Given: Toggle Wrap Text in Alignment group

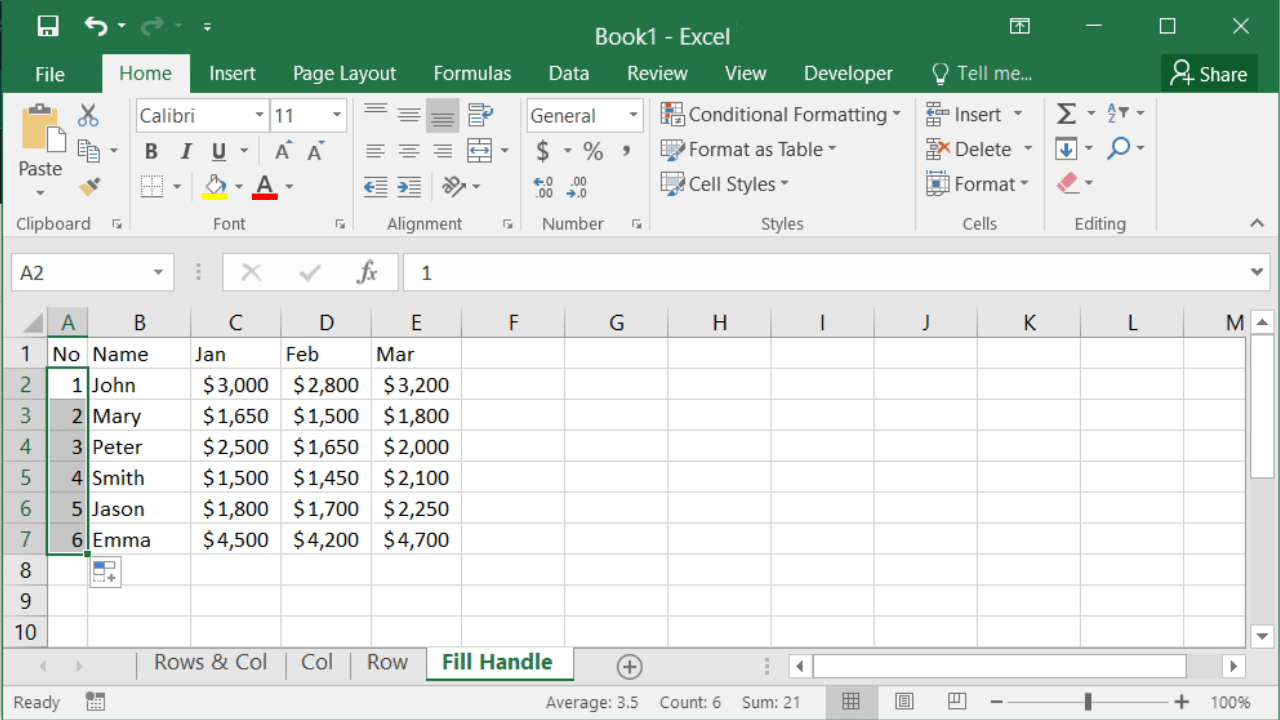Looking at the screenshot, I should pos(480,115).
